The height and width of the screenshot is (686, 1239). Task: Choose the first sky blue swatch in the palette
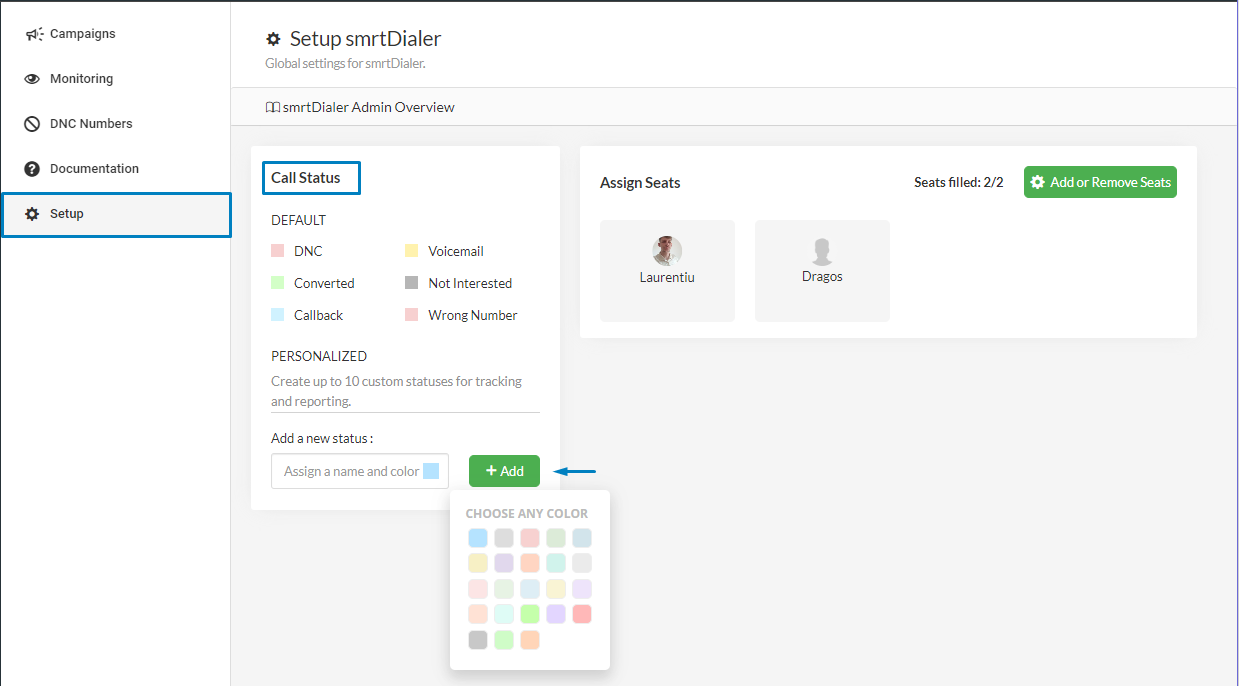point(478,538)
